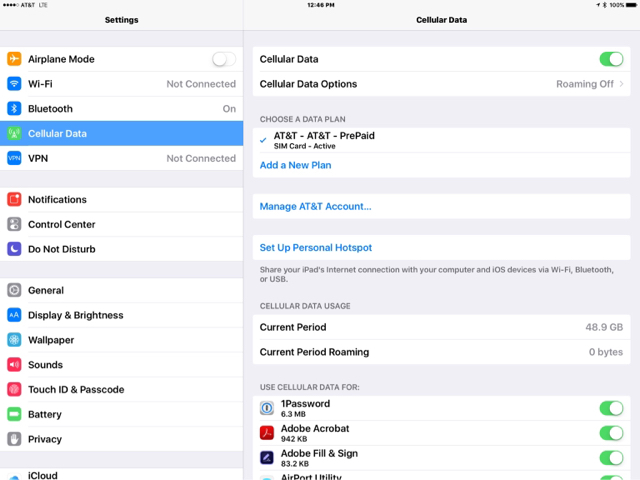Viewport: 640px width, 480px height.
Task: Tap the Bluetooth icon in sidebar
Action: coord(14,109)
